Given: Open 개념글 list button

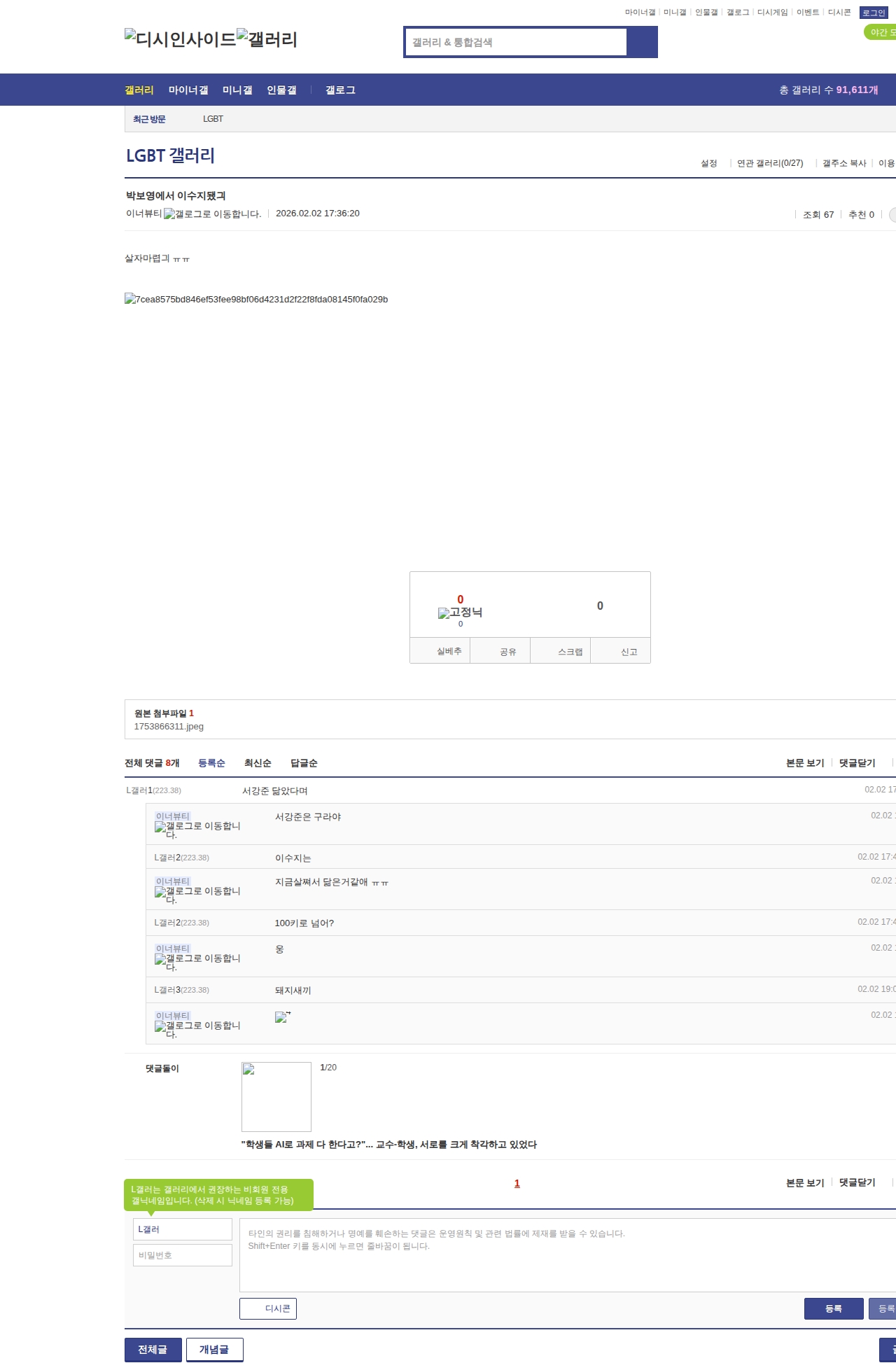Looking at the screenshot, I should [x=215, y=1350].
